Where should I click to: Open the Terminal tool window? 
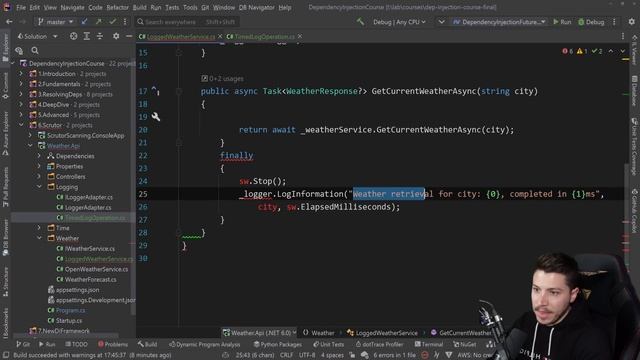click(x=429, y=344)
